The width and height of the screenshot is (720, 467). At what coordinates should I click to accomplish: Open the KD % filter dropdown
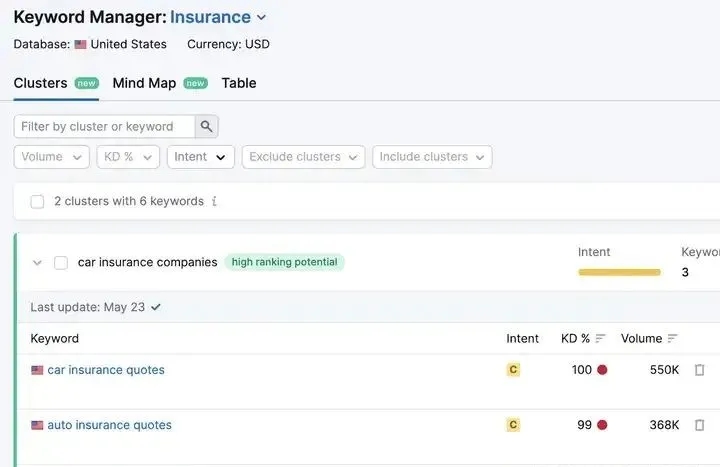(x=128, y=157)
